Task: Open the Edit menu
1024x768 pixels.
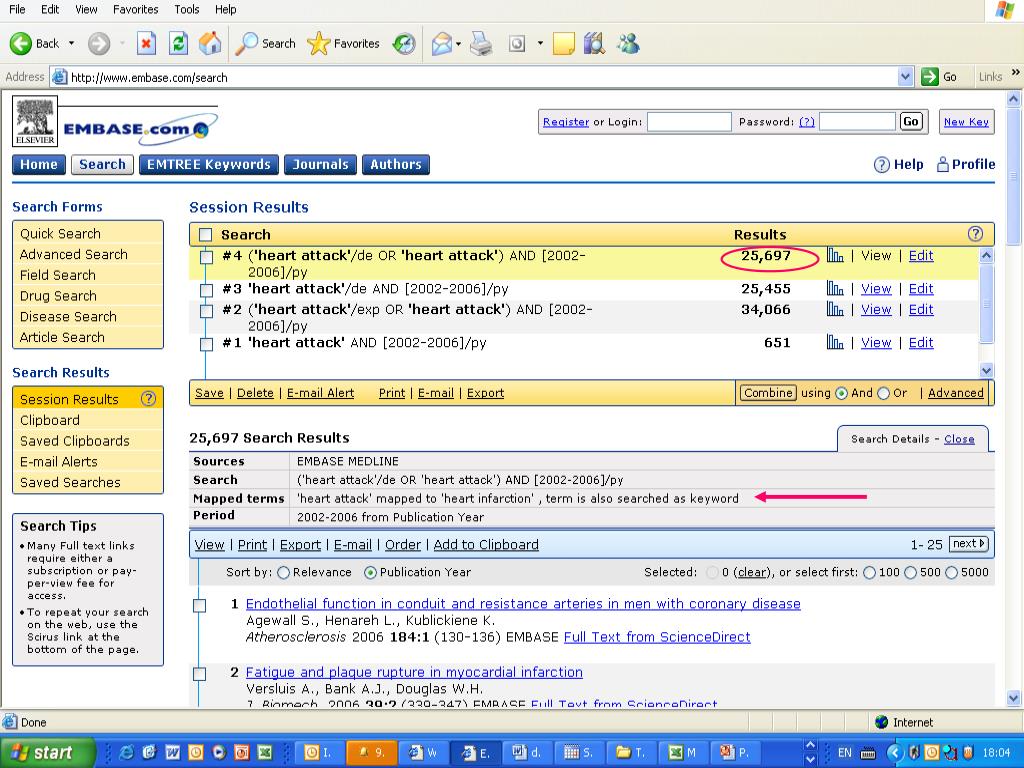Action: click(x=50, y=9)
